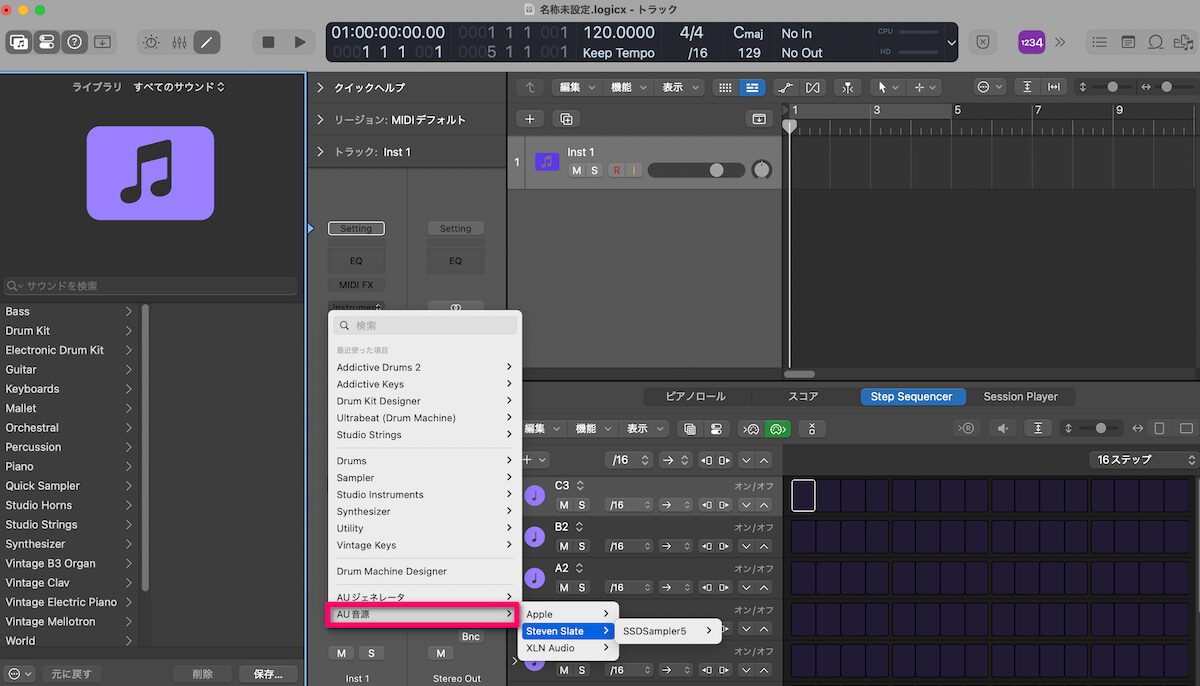Mute the Inst 1 track
1200x686 pixels.
(x=576, y=170)
